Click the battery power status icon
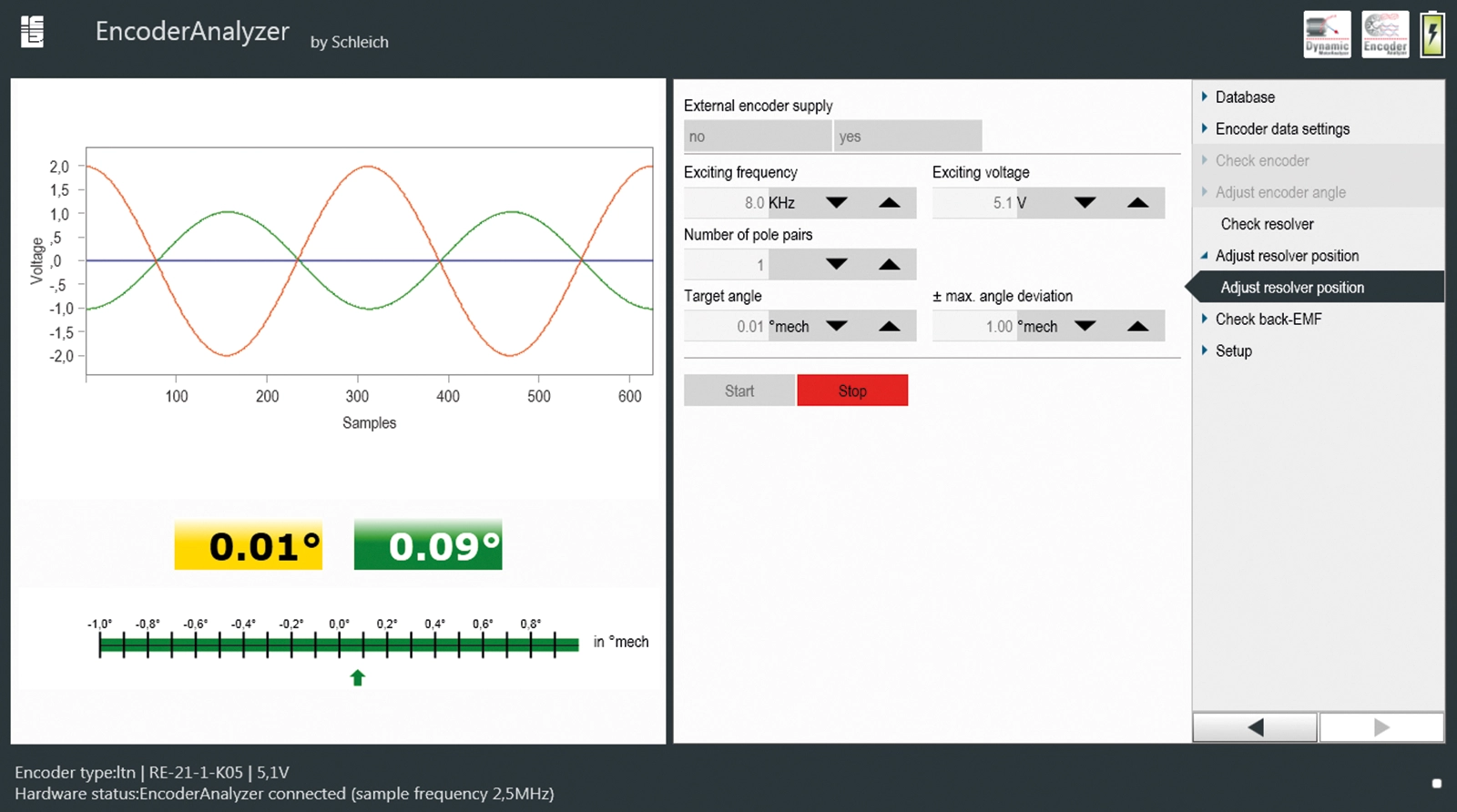1457x812 pixels. (1432, 35)
